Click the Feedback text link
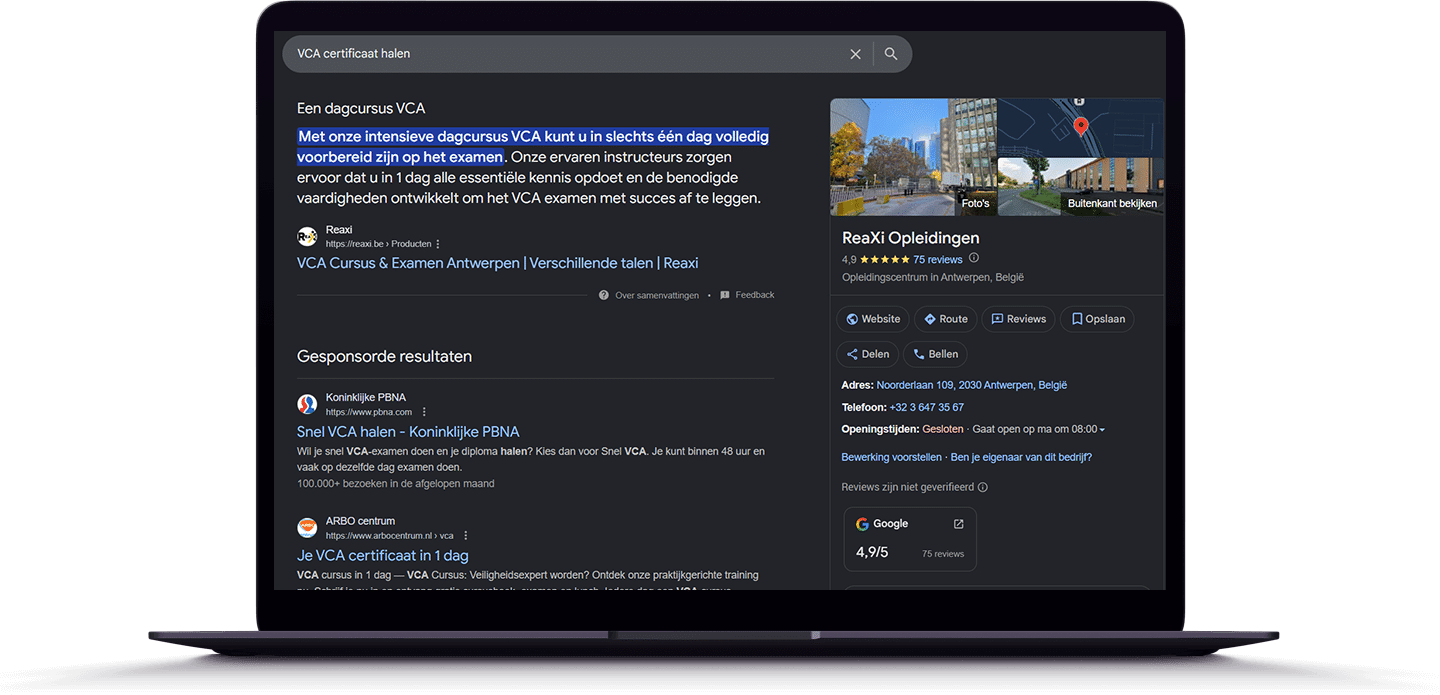This screenshot has height=695, width=1440. point(755,295)
